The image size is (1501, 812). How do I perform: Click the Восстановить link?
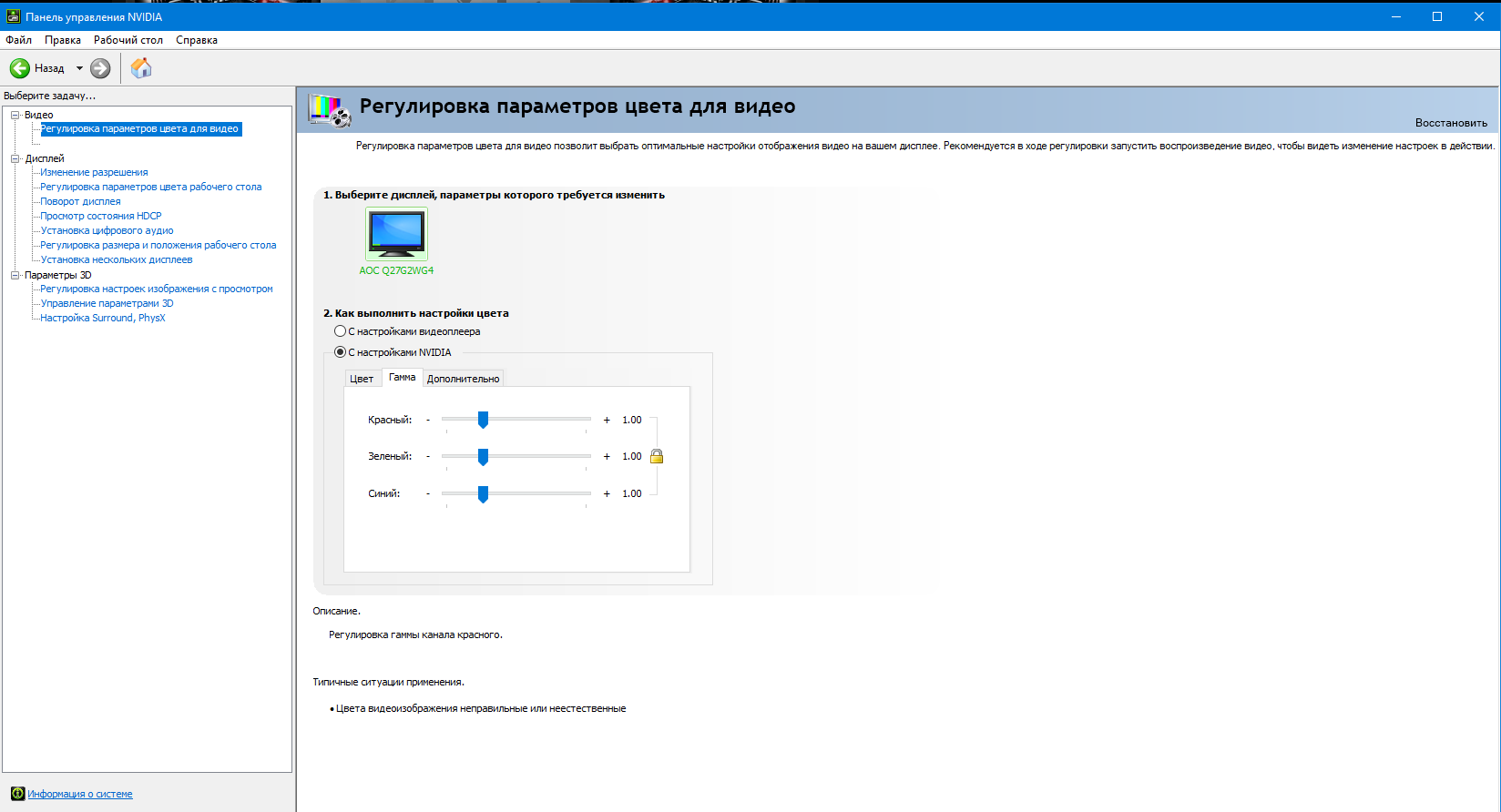click(1451, 123)
